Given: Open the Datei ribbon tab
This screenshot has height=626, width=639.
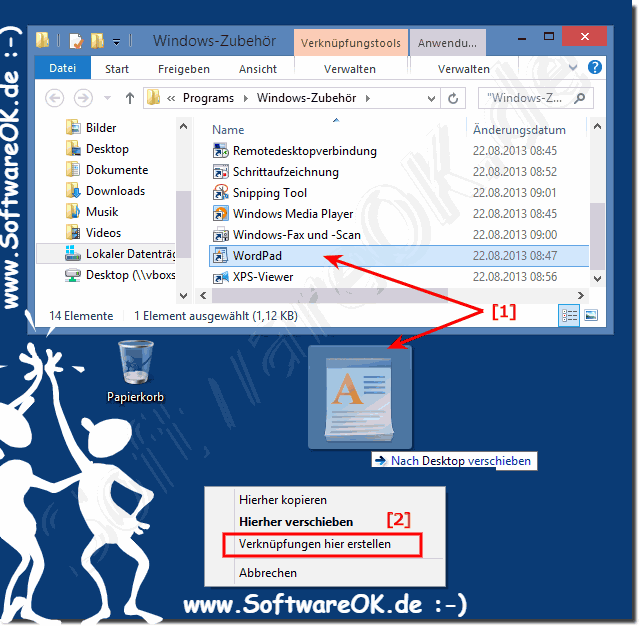Looking at the screenshot, I should coord(62,68).
